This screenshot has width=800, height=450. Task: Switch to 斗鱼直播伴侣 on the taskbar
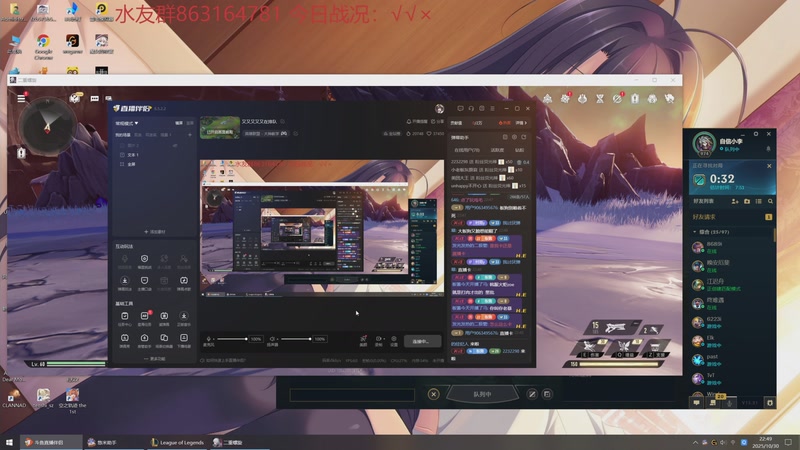(51, 442)
